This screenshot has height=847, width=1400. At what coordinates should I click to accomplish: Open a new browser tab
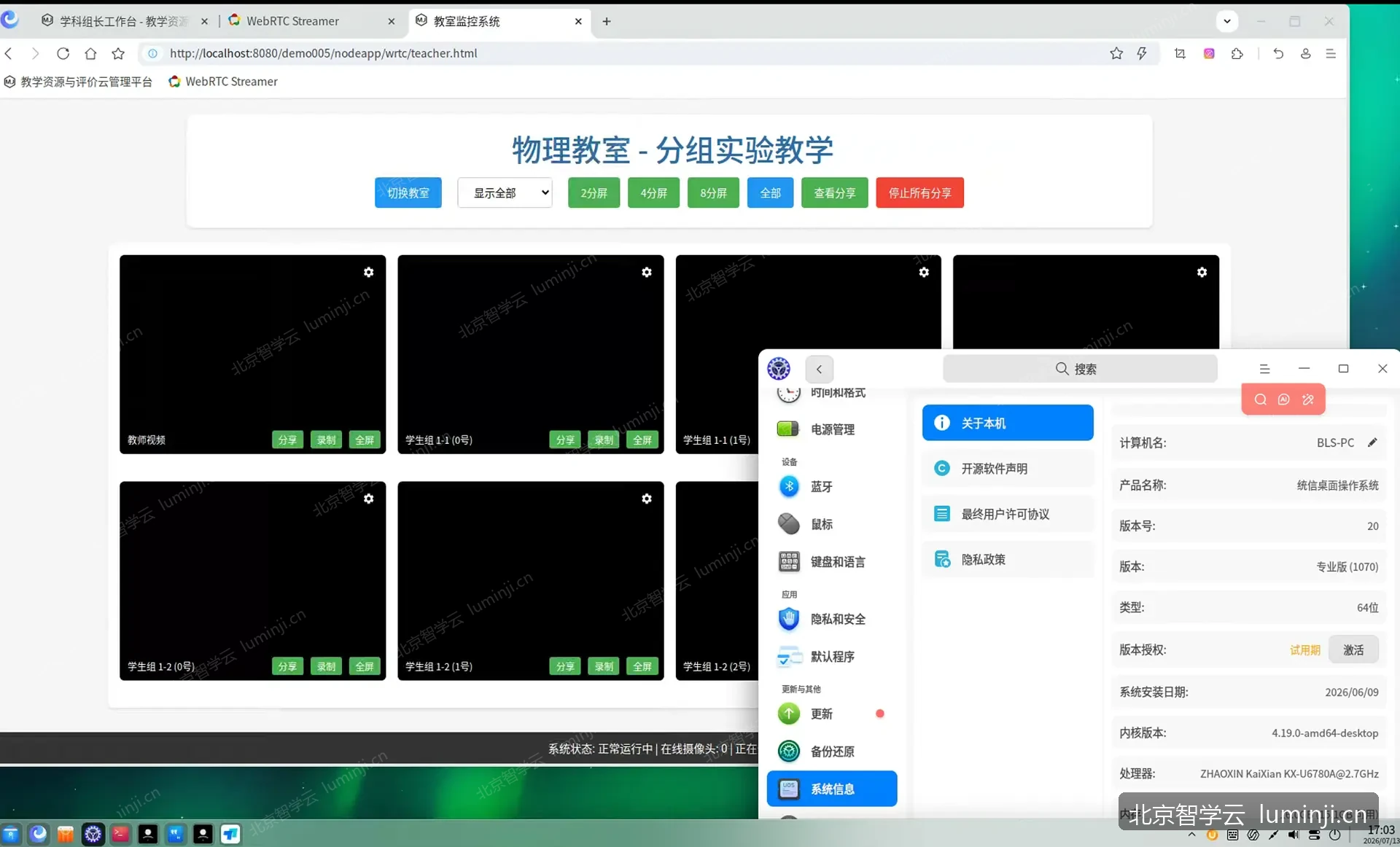tap(607, 21)
